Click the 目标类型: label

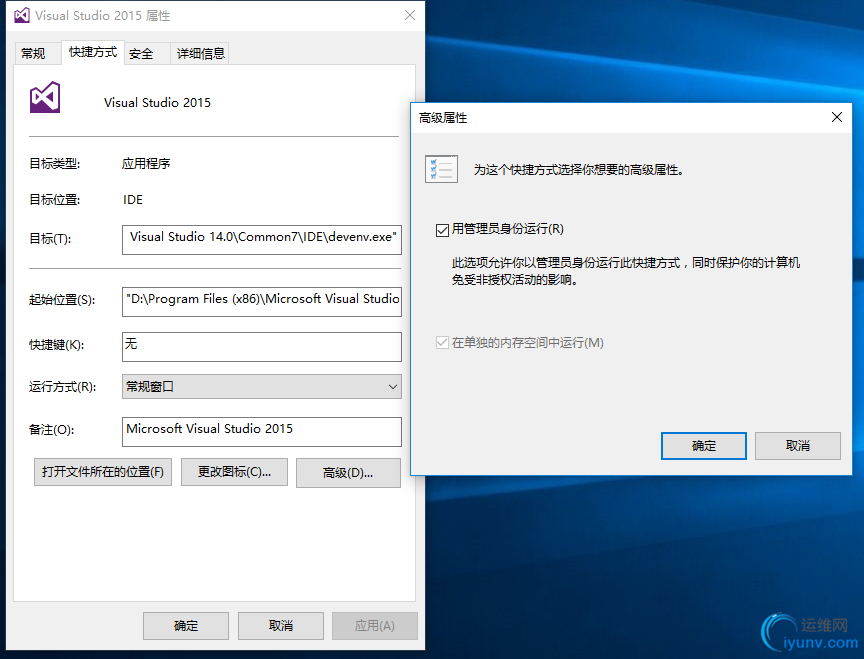pyautogui.click(x=55, y=164)
